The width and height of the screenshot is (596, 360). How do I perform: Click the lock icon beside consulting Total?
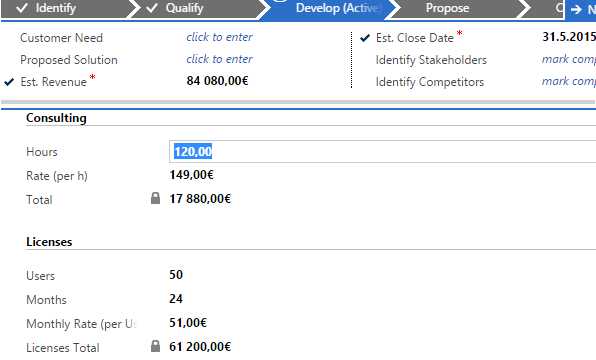(155, 198)
